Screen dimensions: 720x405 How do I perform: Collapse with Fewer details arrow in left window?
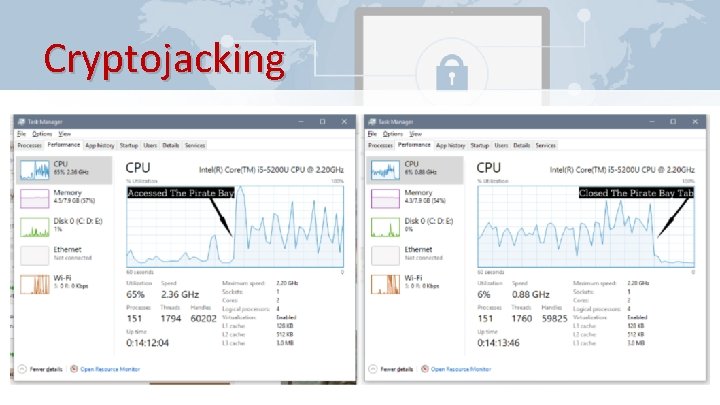(x=22, y=369)
